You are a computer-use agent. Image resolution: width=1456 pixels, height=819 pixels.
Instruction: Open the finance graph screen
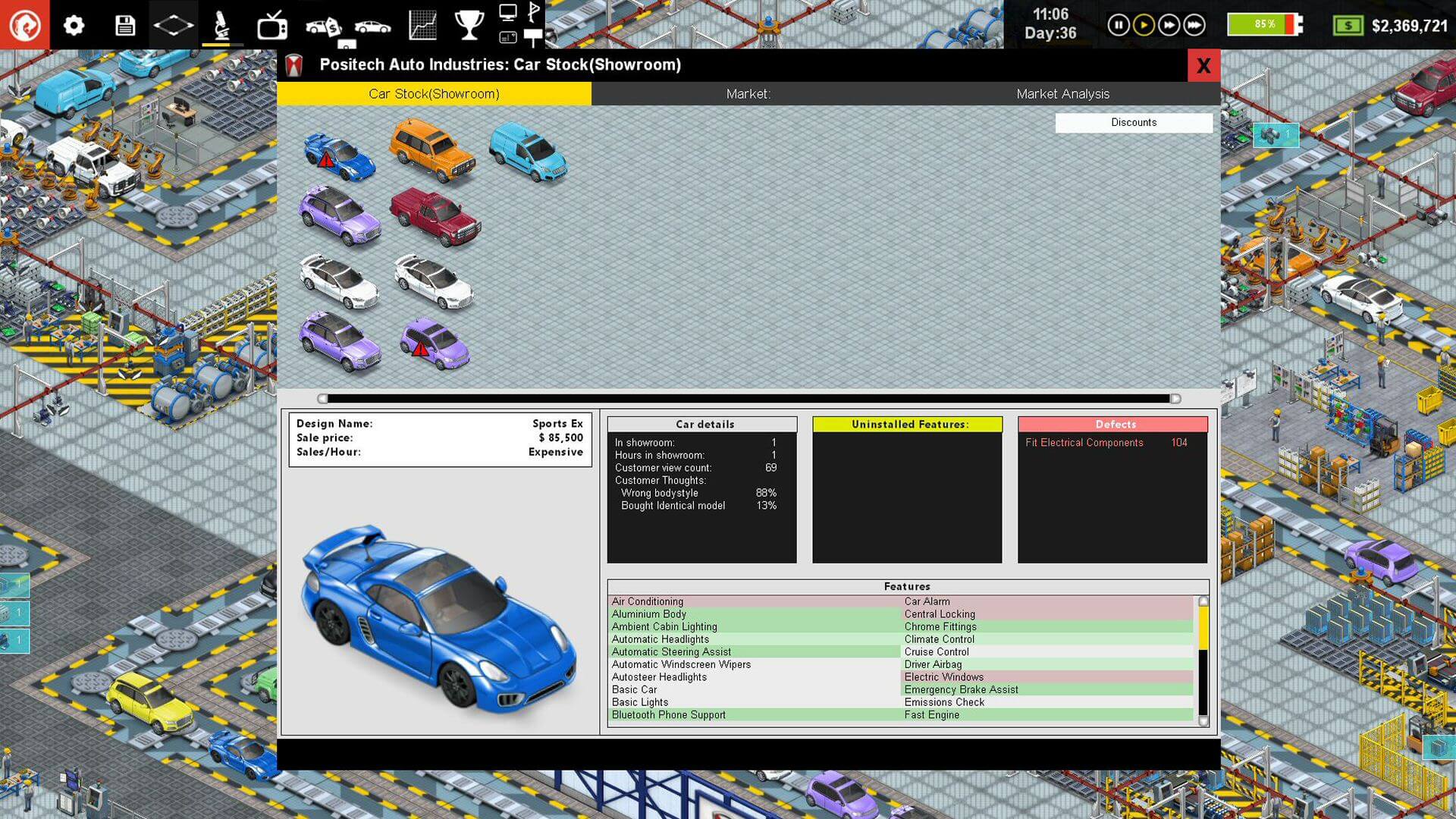point(422,26)
